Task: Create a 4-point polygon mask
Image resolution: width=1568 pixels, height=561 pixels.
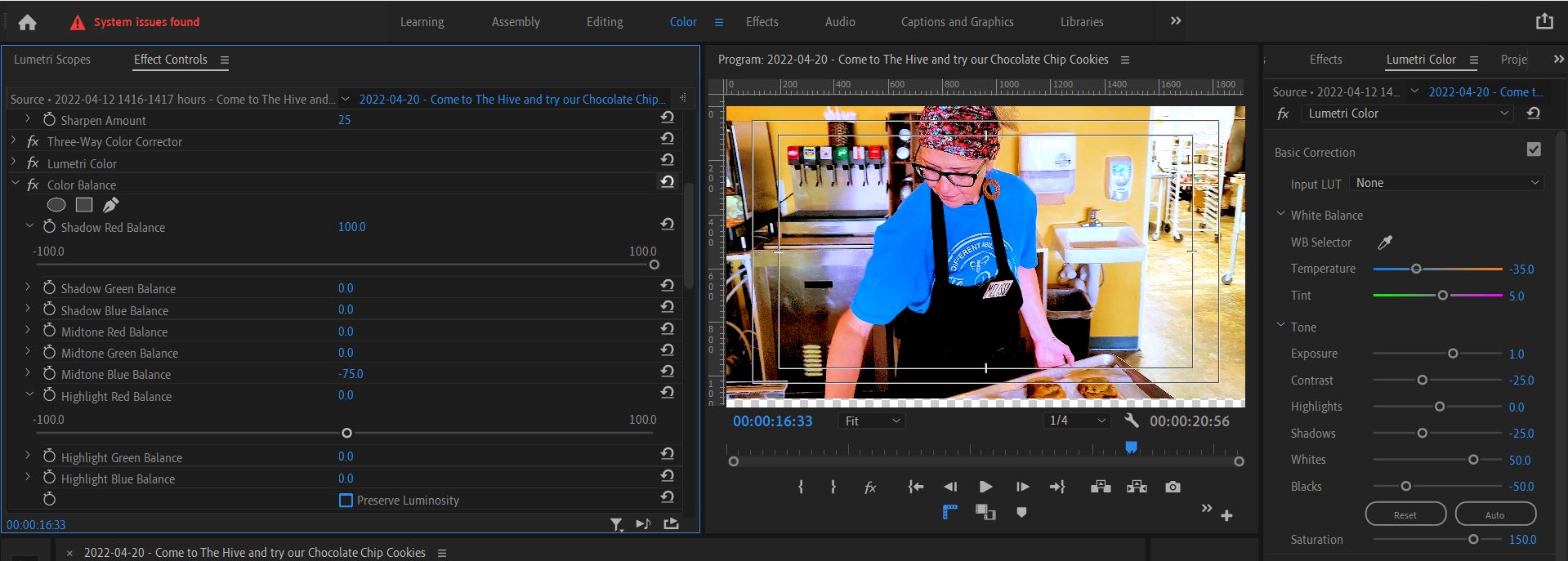Action: (x=84, y=205)
